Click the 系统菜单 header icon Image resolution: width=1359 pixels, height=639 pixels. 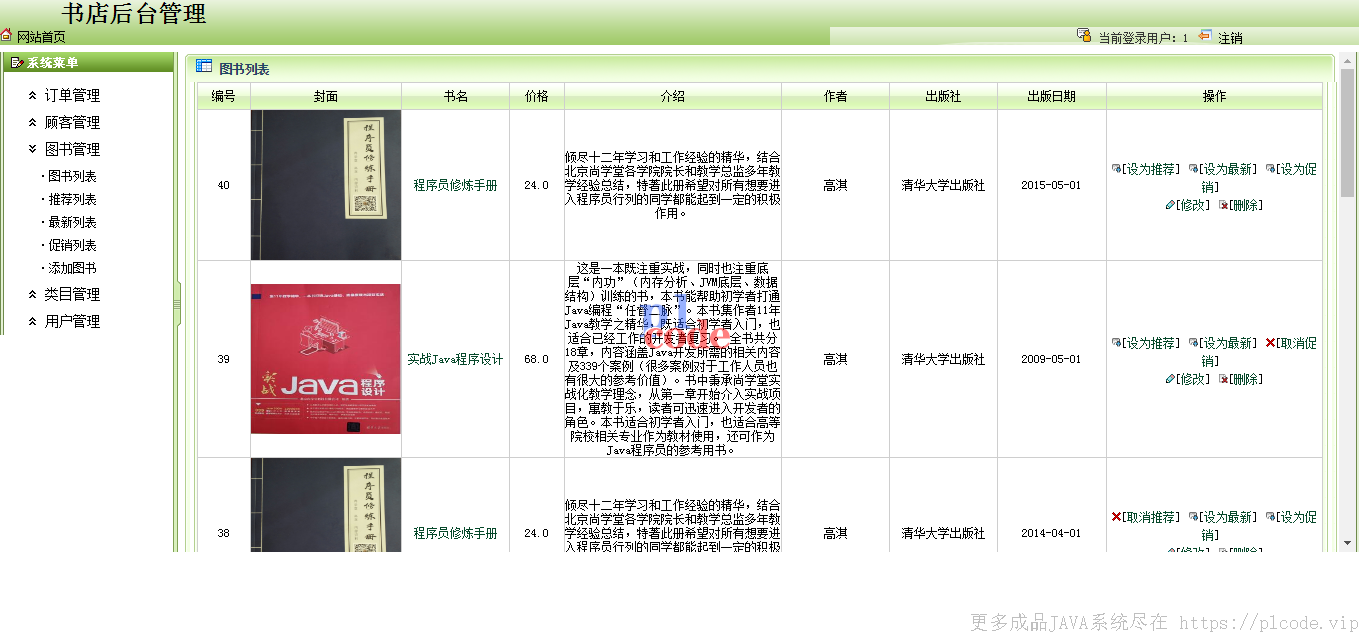16,63
